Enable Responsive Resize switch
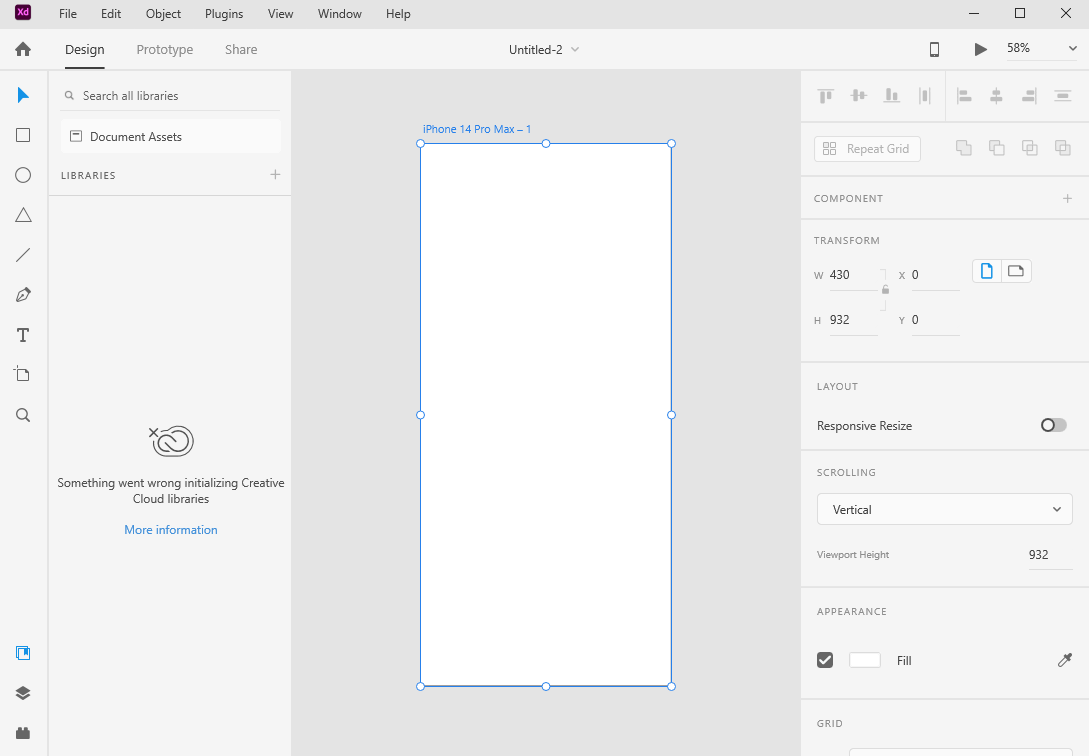The height and width of the screenshot is (756, 1089). 1054,425
